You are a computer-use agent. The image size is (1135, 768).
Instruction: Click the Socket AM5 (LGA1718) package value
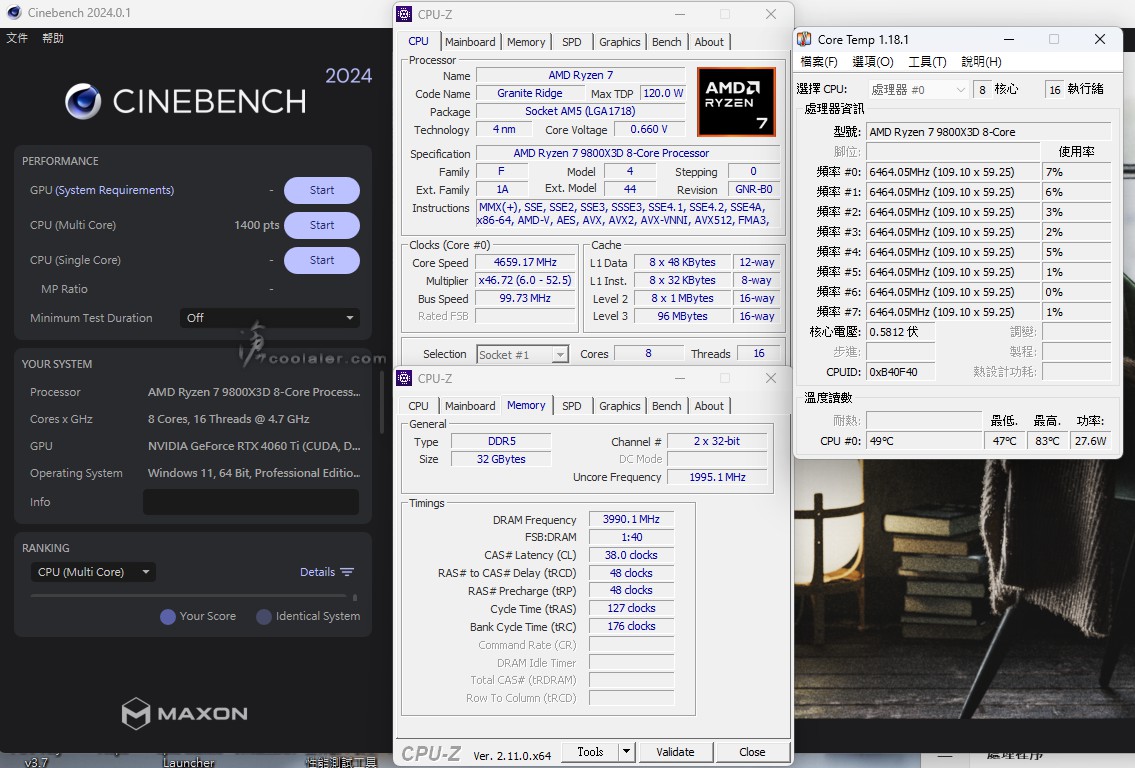(x=580, y=111)
